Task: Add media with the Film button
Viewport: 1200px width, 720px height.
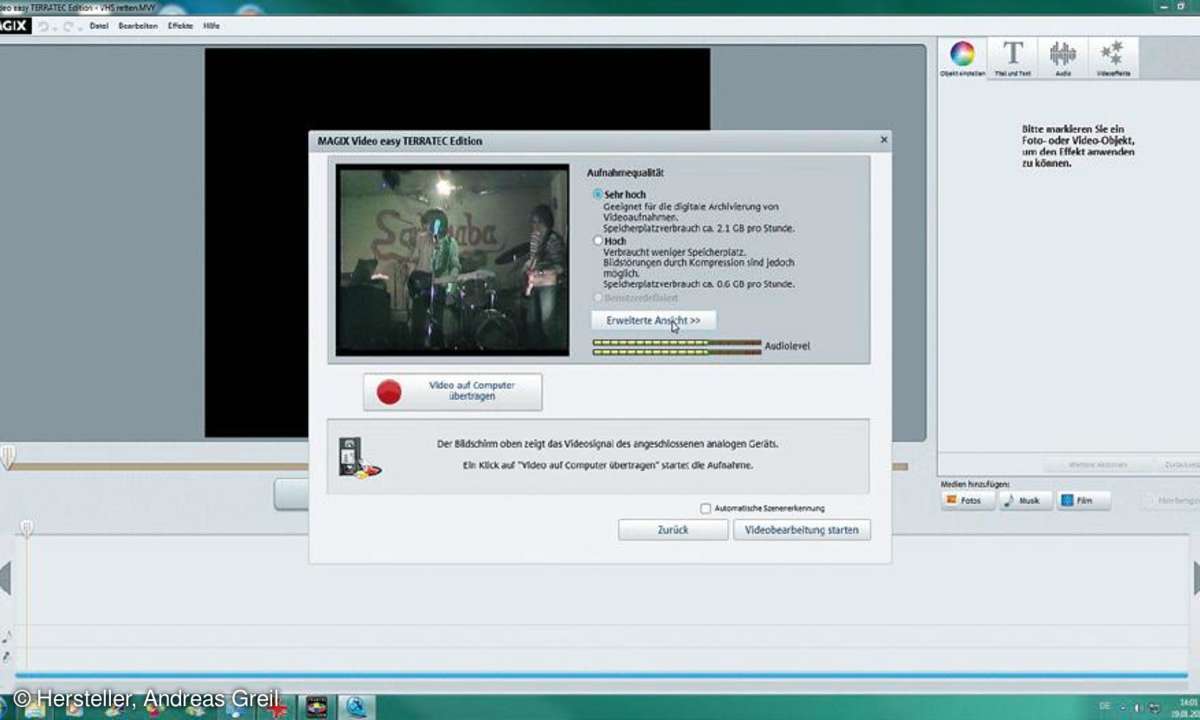Action: pos(1084,500)
